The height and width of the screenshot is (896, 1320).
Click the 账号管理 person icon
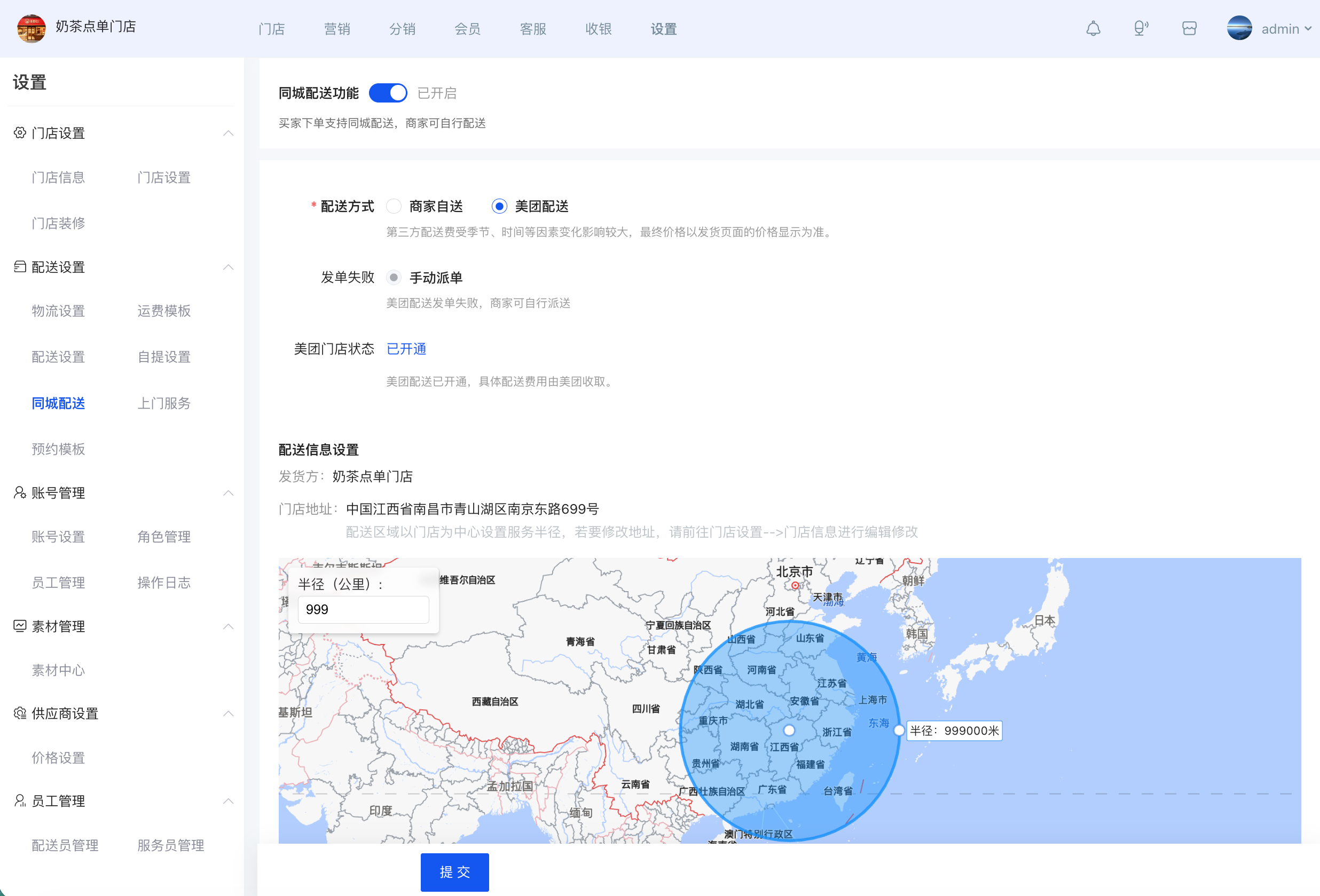(x=20, y=492)
